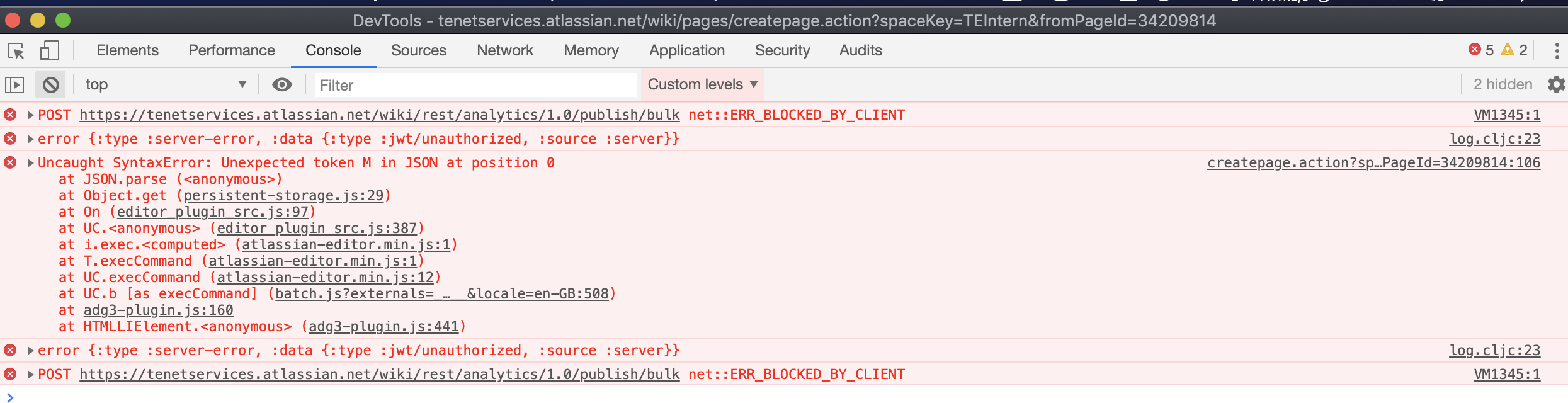
Task: Open adg3-plugin.js:160 link
Action: click(158, 310)
